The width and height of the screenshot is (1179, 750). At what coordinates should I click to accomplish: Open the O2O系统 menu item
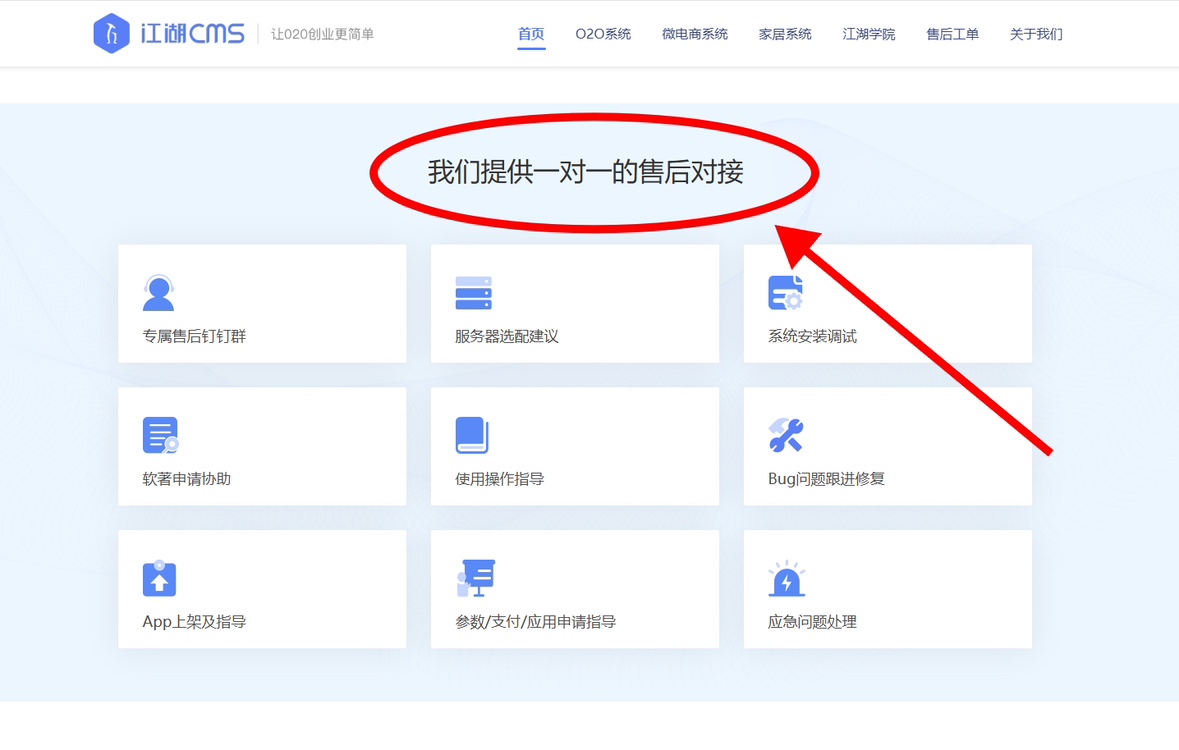603,34
